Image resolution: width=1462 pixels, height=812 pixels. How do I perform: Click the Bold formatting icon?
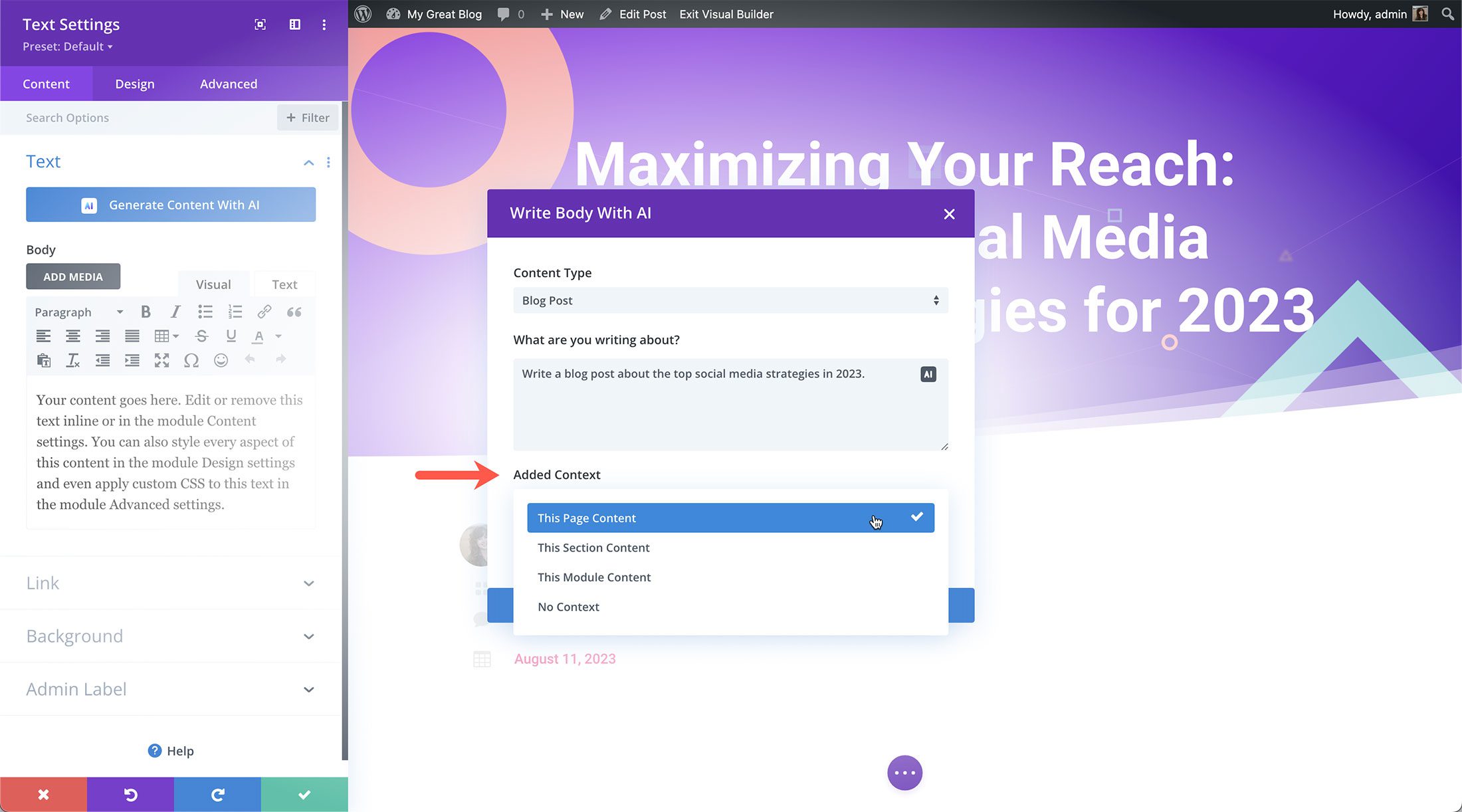pos(145,311)
